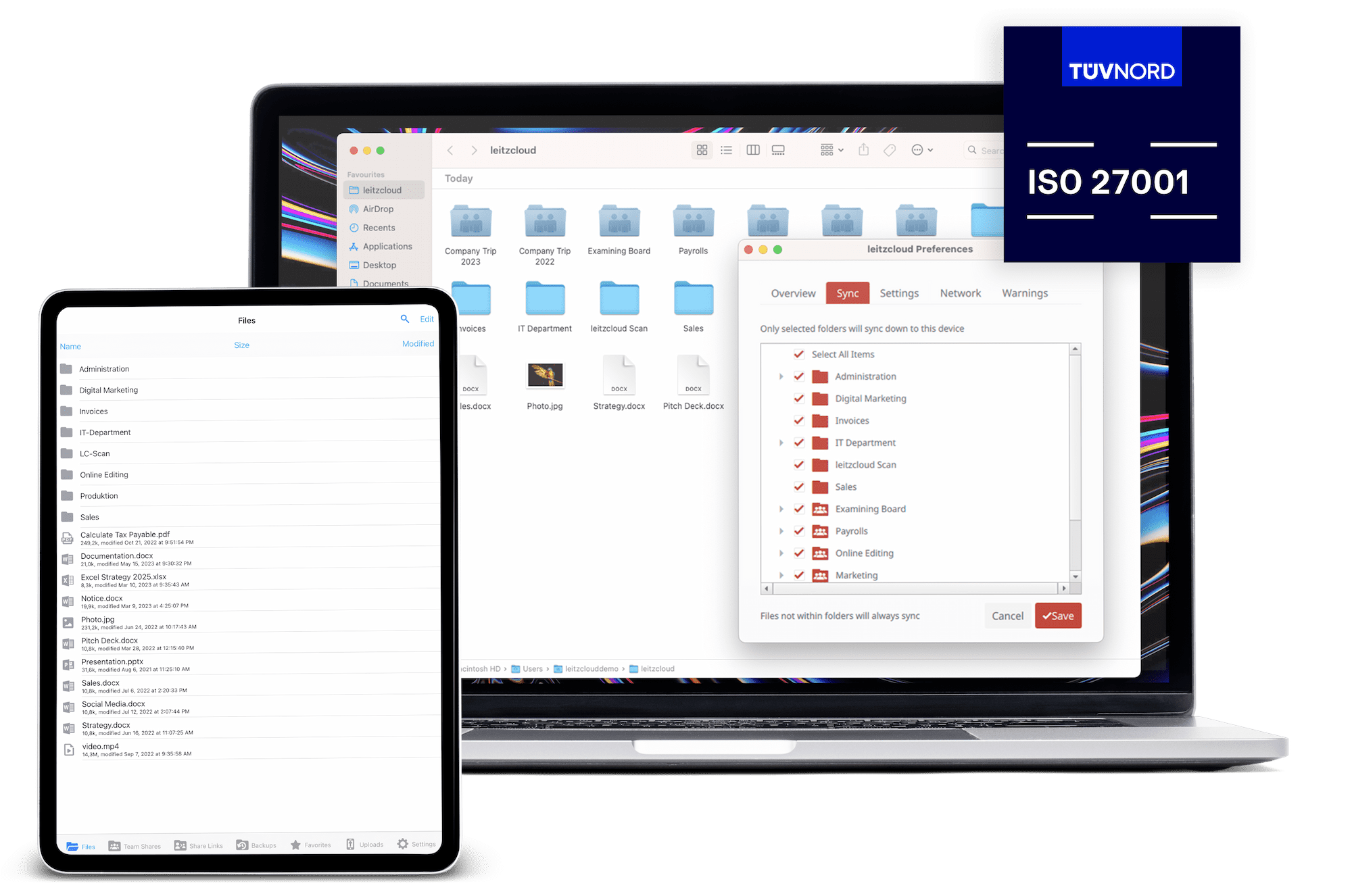Toggle the Select All Items checkbox

(798, 354)
